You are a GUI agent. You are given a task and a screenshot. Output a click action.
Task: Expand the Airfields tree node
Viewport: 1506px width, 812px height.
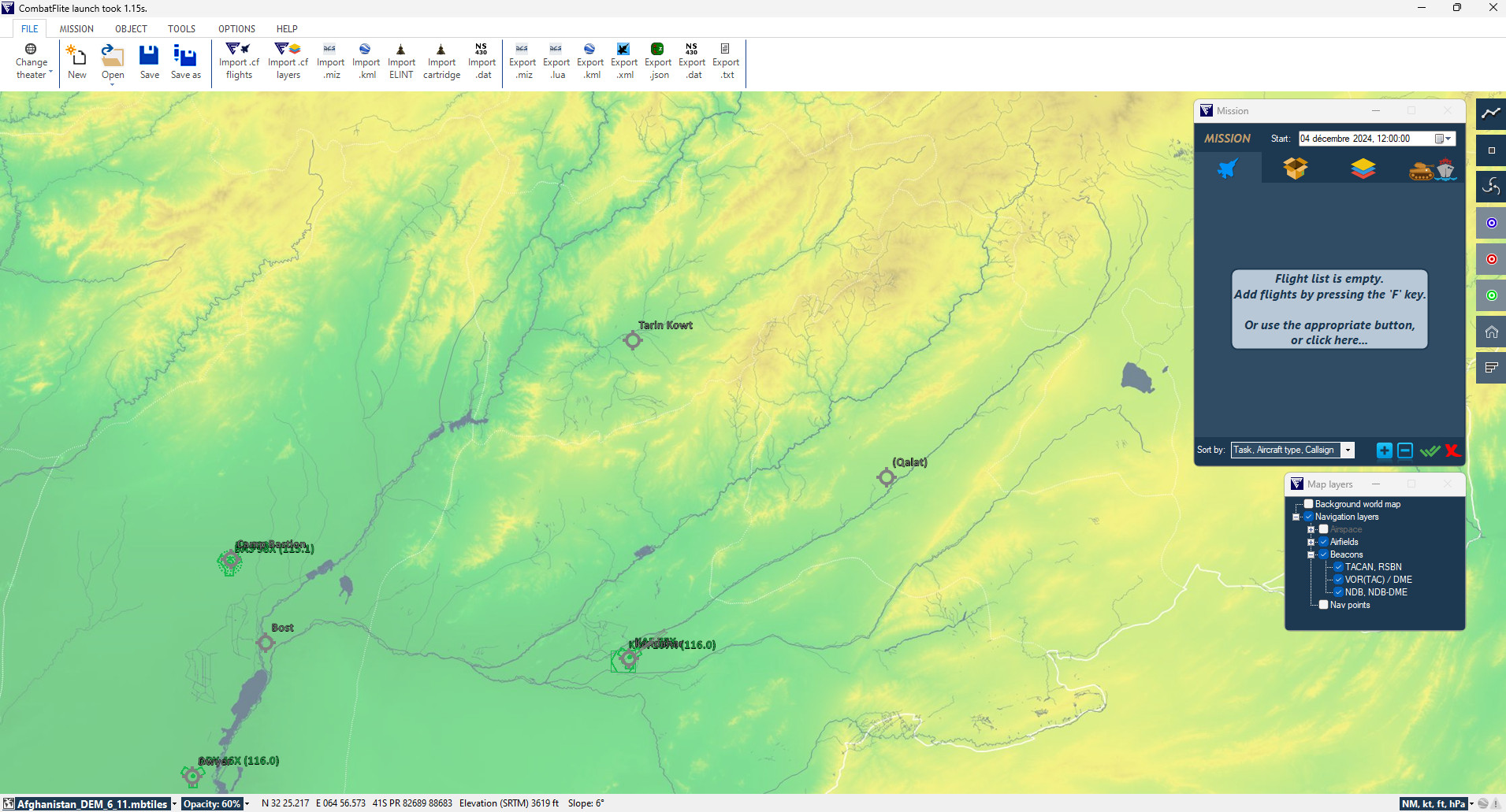coord(1311,542)
